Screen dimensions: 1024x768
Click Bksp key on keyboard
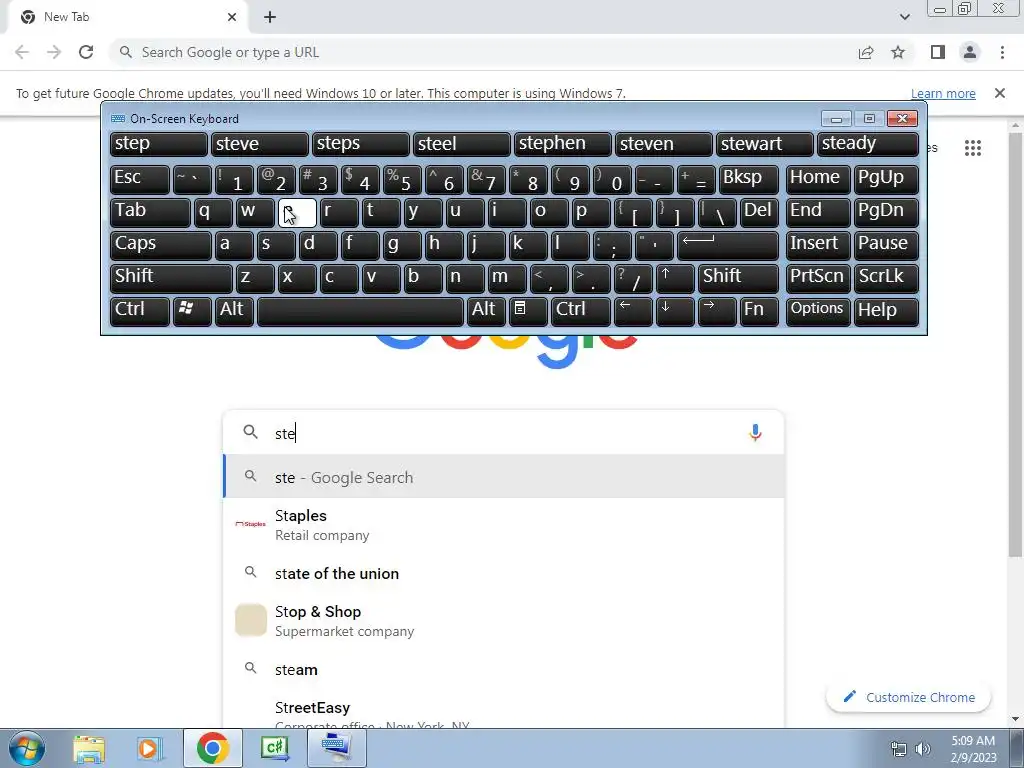coord(748,180)
